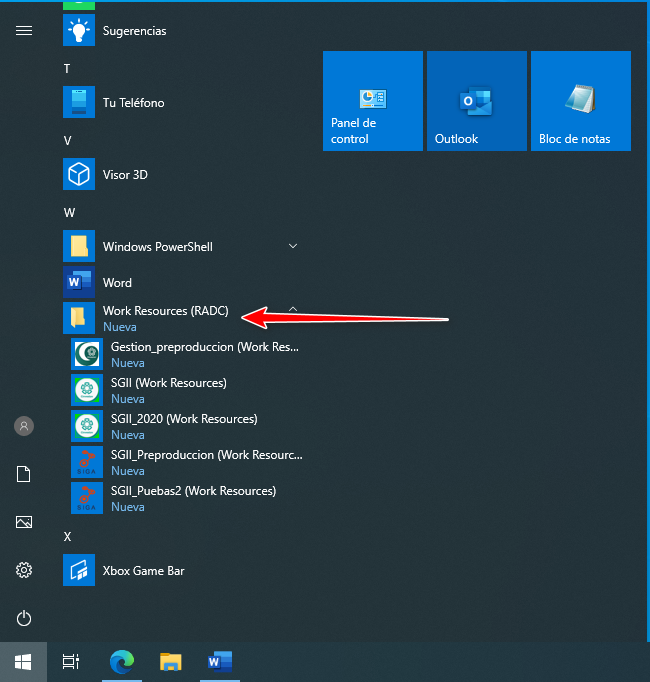The width and height of the screenshot is (650, 682).
Task: Open the power options button
Action: pyautogui.click(x=24, y=618)
